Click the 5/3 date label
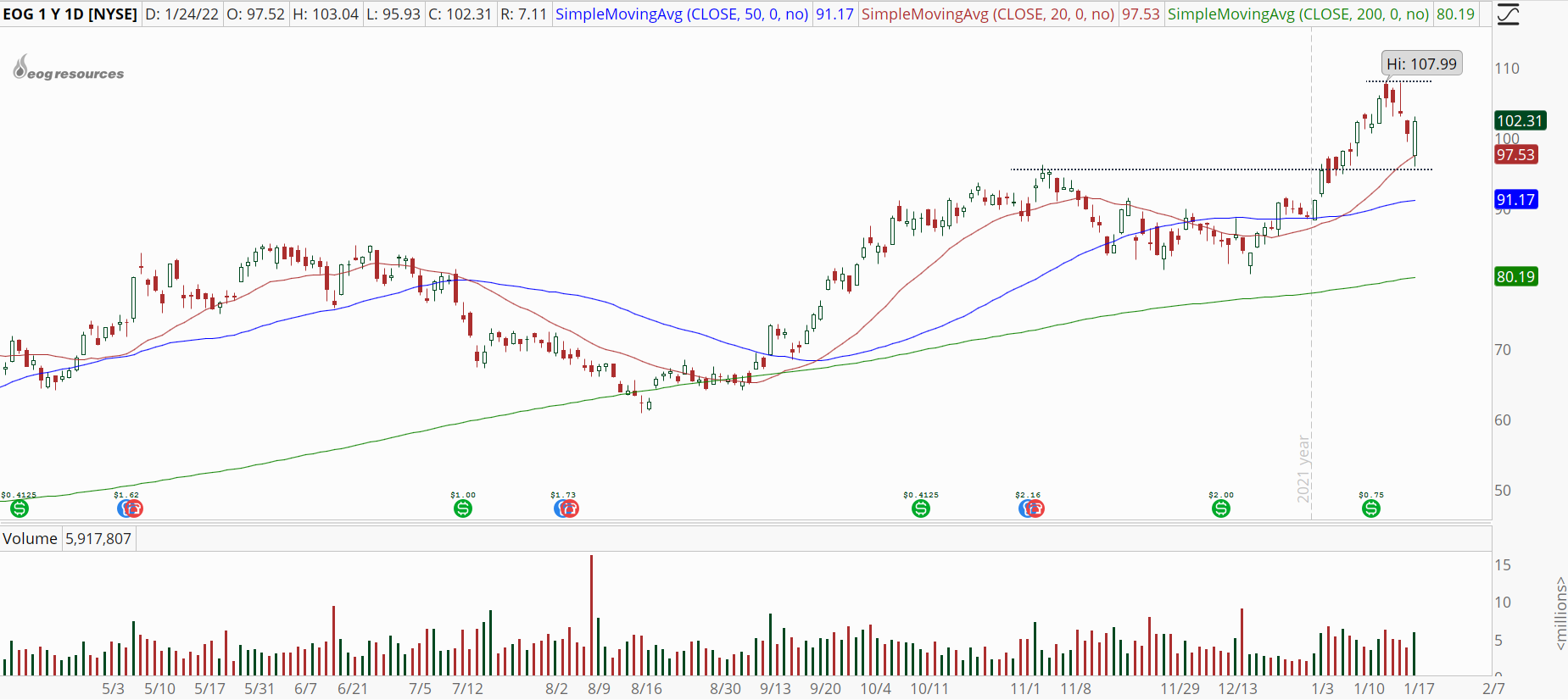The height and width of the screenshot is (700, 1568). [113, 689]
